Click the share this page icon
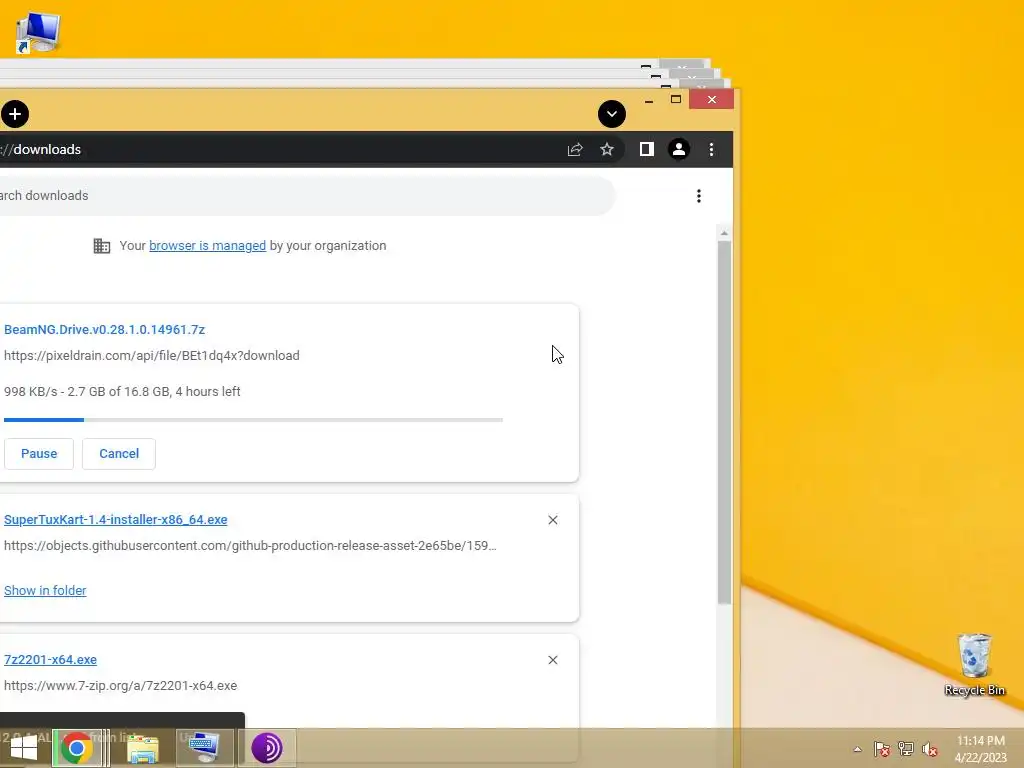This screenshot has width=1024, height=768. pos(575,150)
